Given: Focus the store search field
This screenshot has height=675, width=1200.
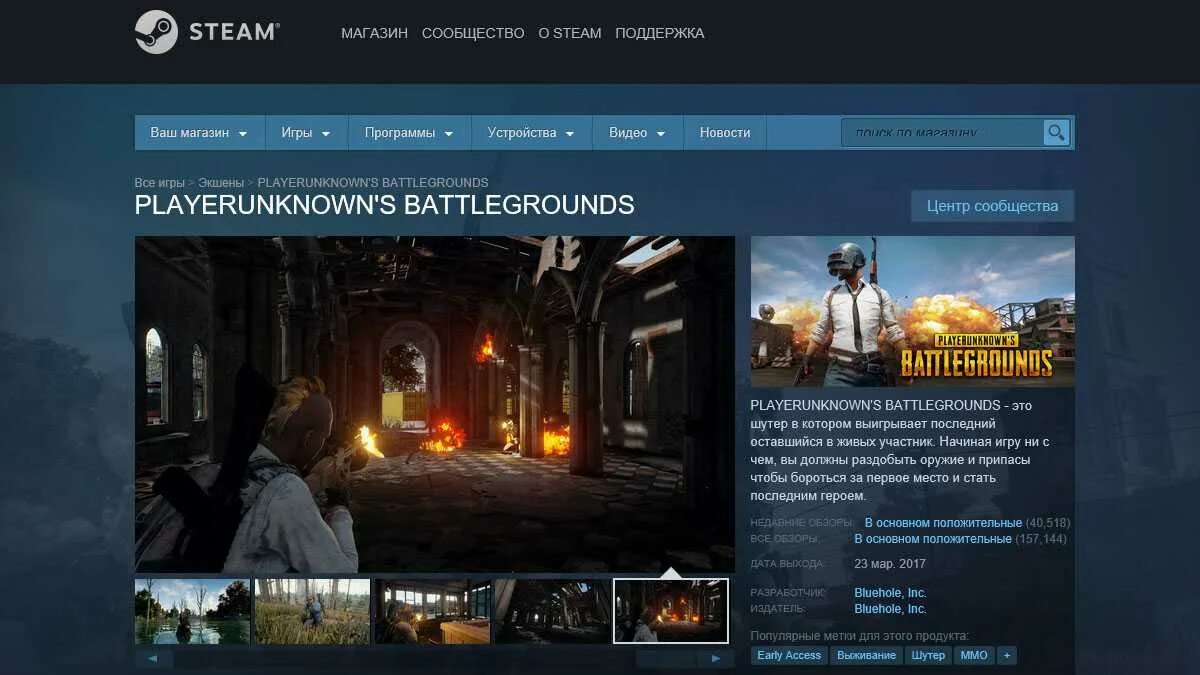Looking at the screenshot, I should click(942, 132).
